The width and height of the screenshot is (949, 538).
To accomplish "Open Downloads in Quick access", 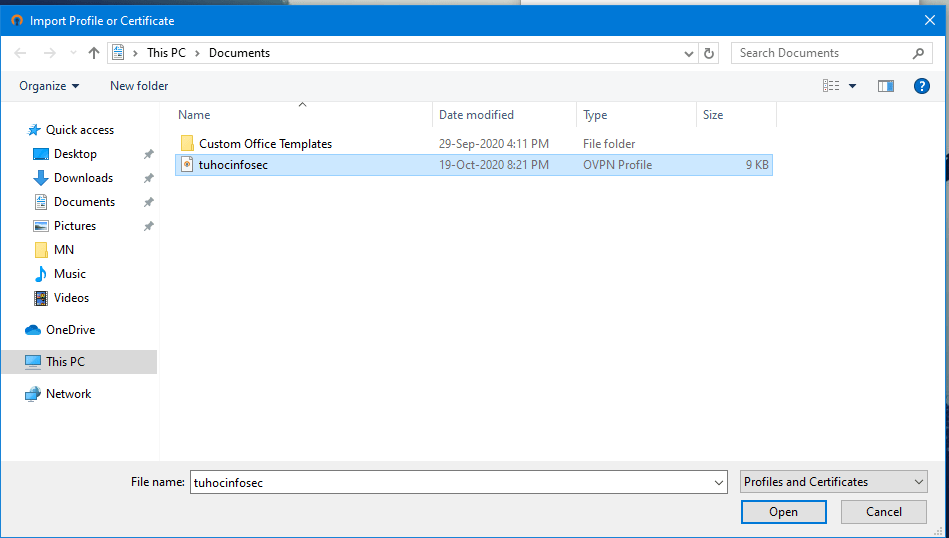I will click(x=83, y=178).
